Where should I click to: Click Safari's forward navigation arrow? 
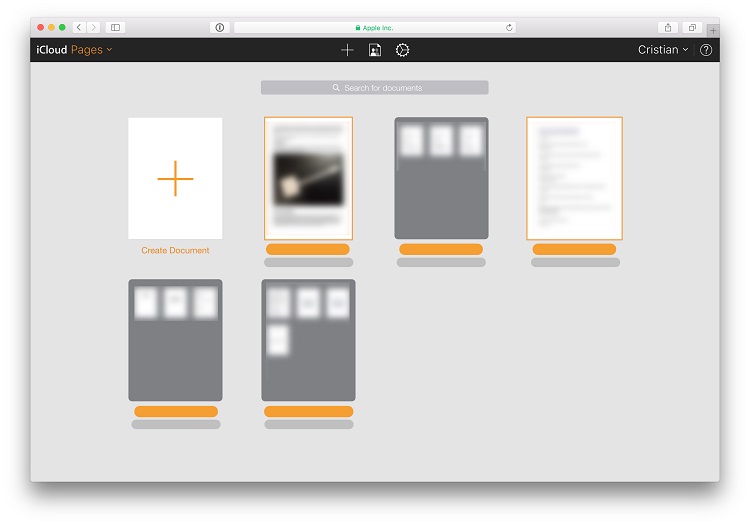[93, 27]
